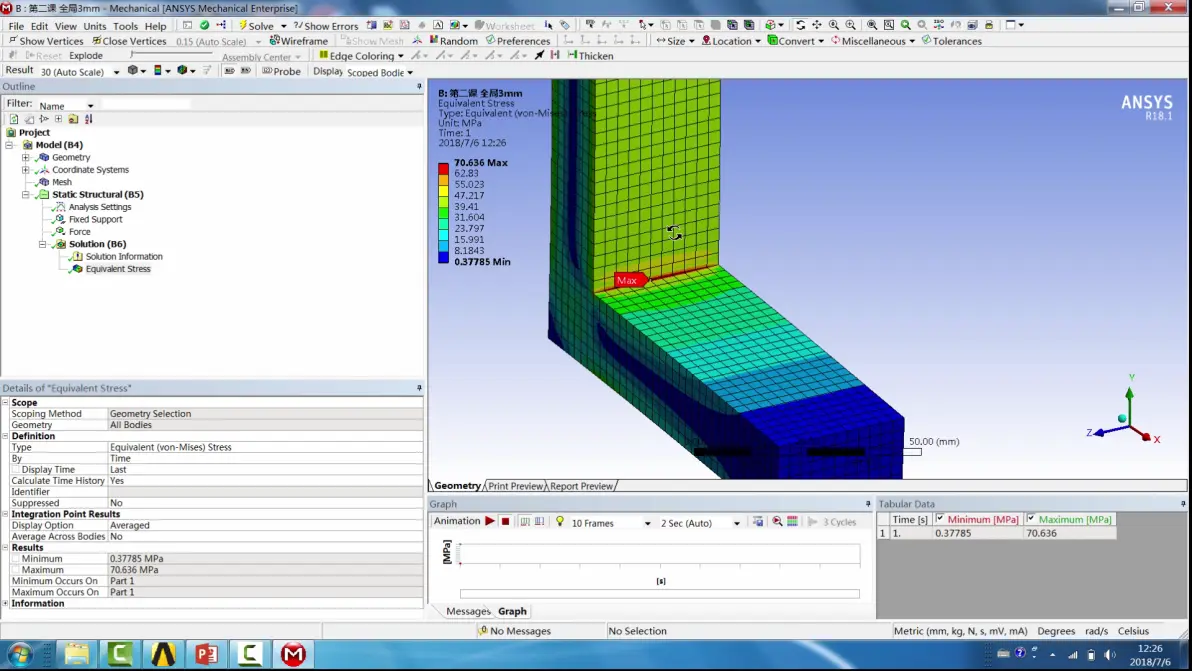The width and height of the screenshot is (1192, 671).
Task: Select the Rotate view tool
Action: click(x=800, y=25)
